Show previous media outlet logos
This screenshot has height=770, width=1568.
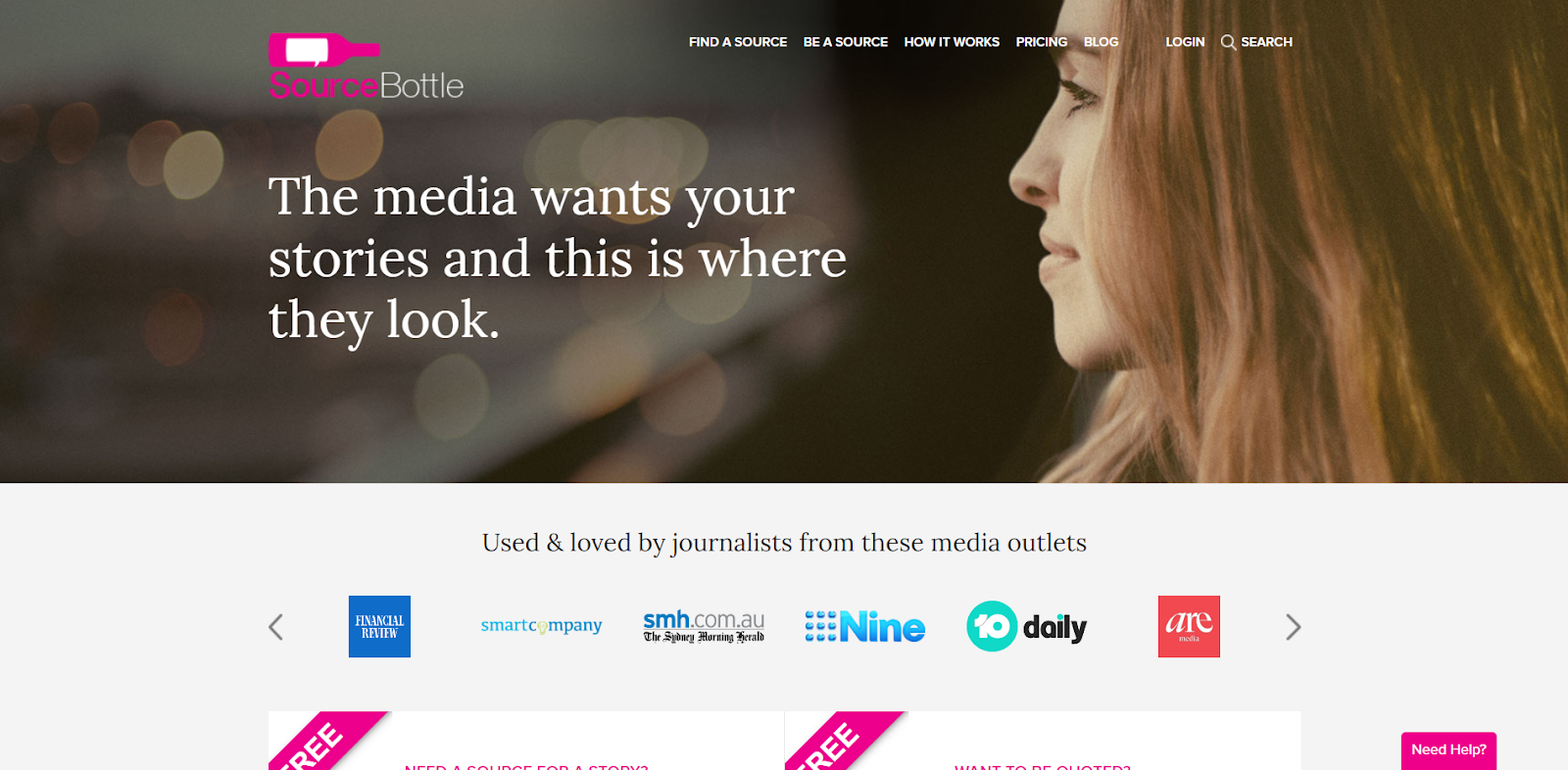pos(276,627)
